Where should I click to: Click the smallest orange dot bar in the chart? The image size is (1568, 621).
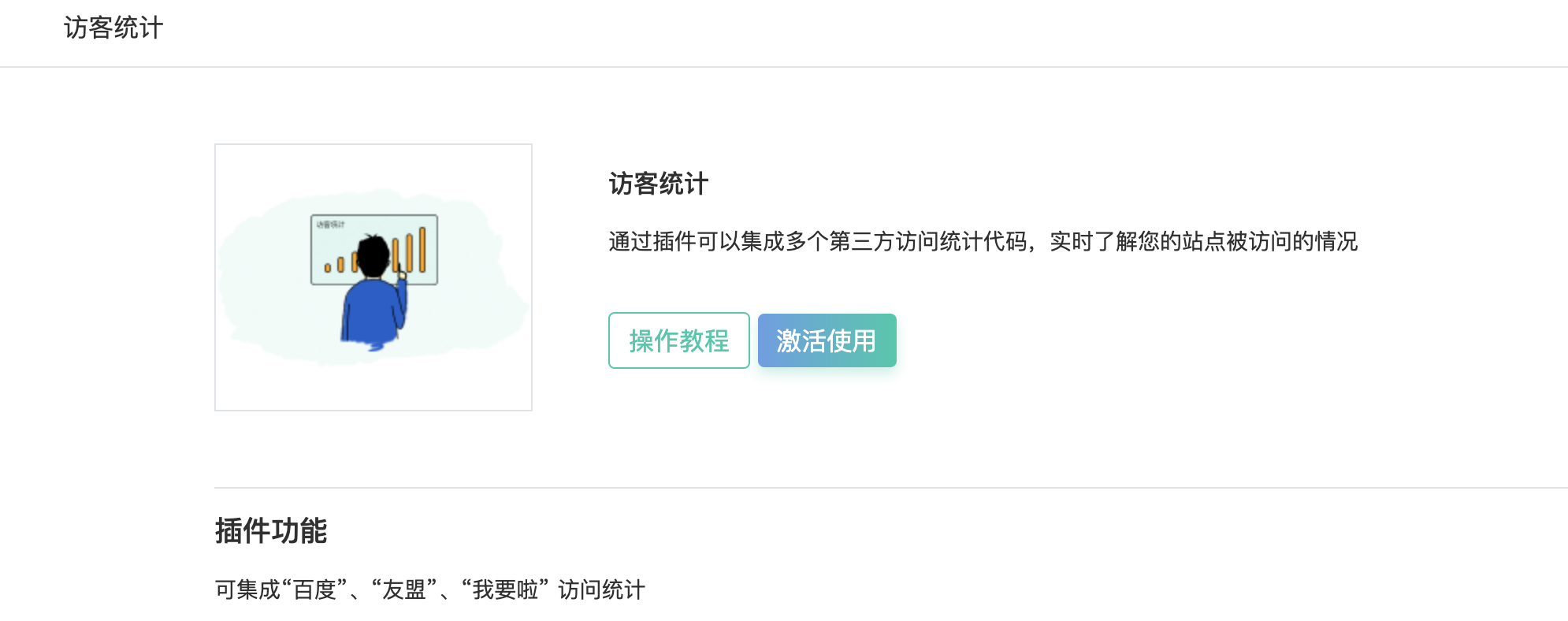click(328, 268)
